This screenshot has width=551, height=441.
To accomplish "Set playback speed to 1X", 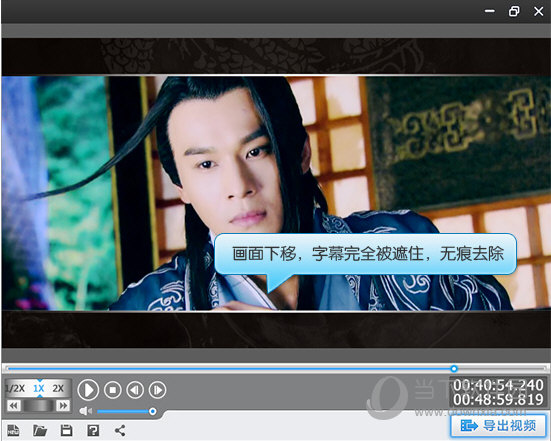I will 39,389.
